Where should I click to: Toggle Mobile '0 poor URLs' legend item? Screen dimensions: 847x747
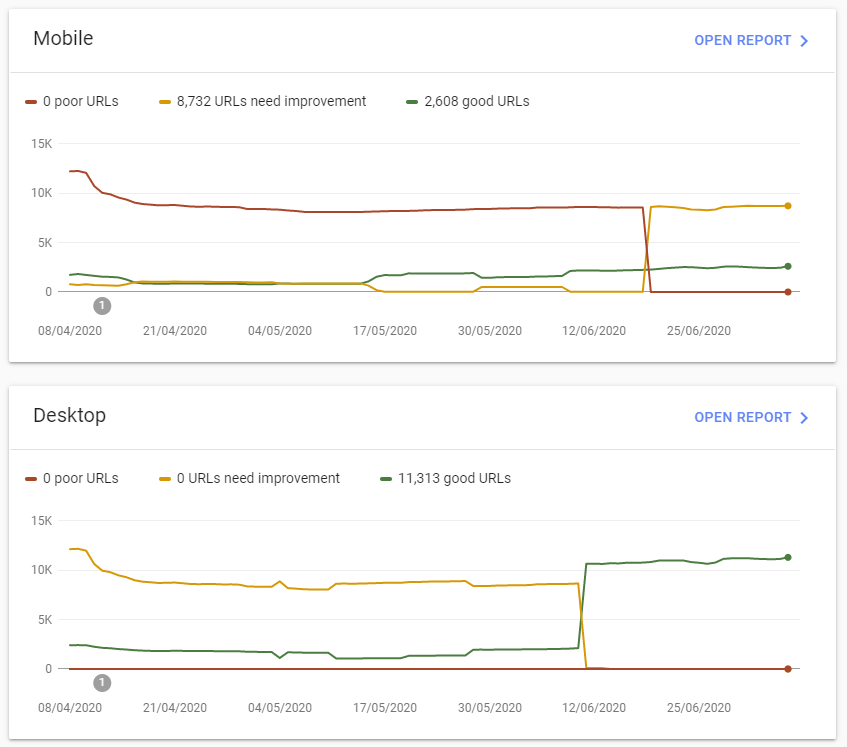[72, 101]
